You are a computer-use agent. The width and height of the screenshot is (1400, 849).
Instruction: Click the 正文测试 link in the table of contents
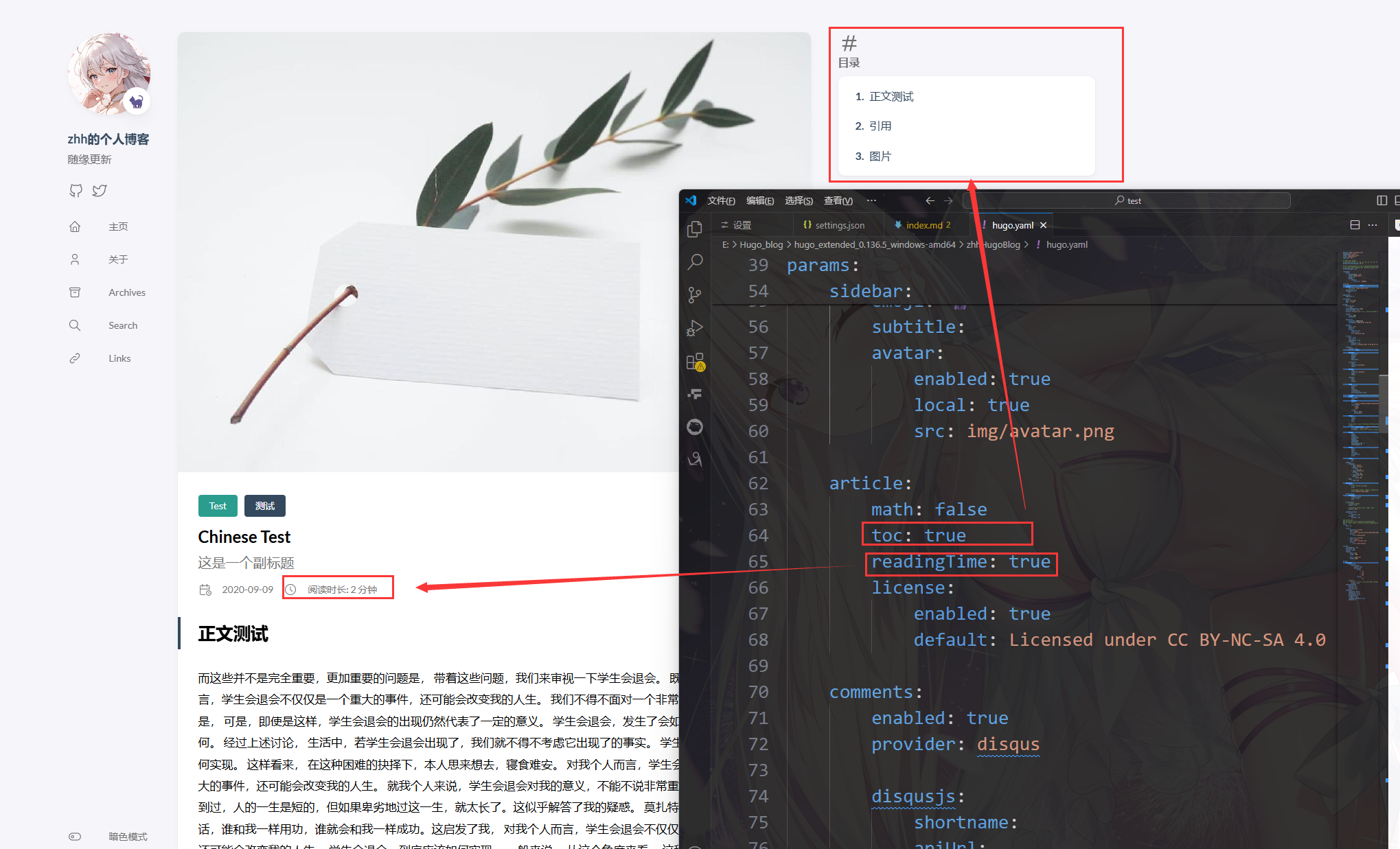pyautogui.click(x=891, y=96)
